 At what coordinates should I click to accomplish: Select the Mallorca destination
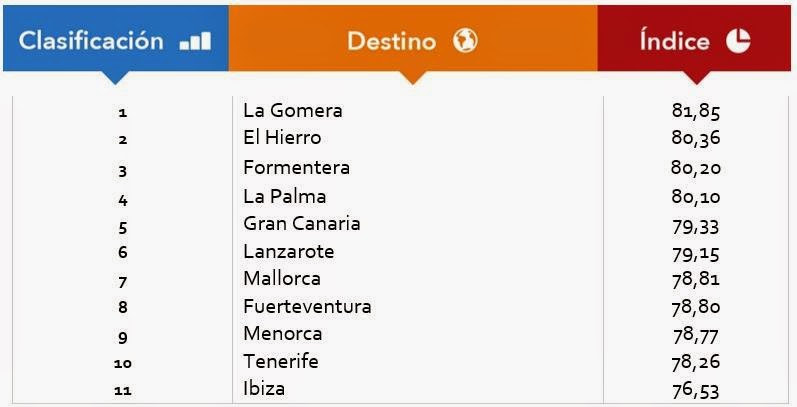[282, 278]
